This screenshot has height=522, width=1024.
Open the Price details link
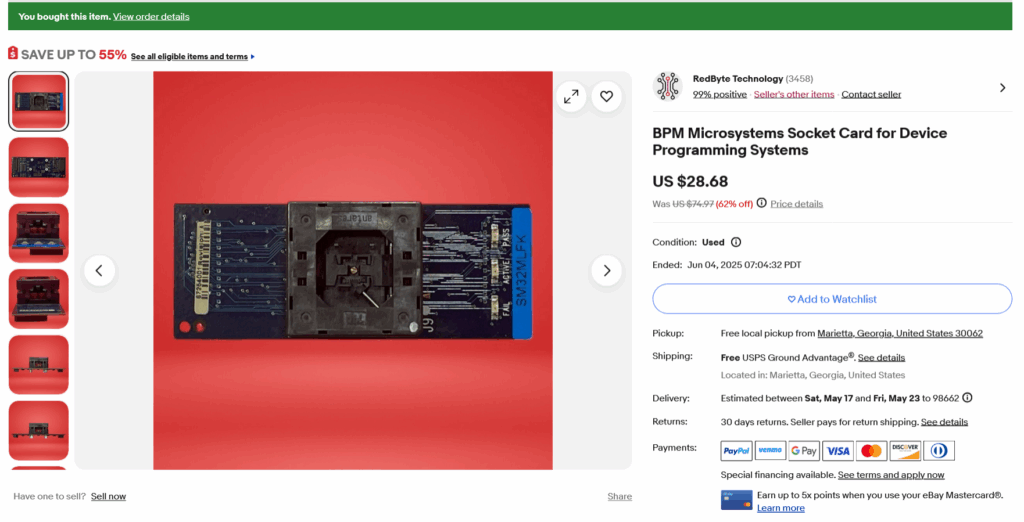tap(797, 204)
